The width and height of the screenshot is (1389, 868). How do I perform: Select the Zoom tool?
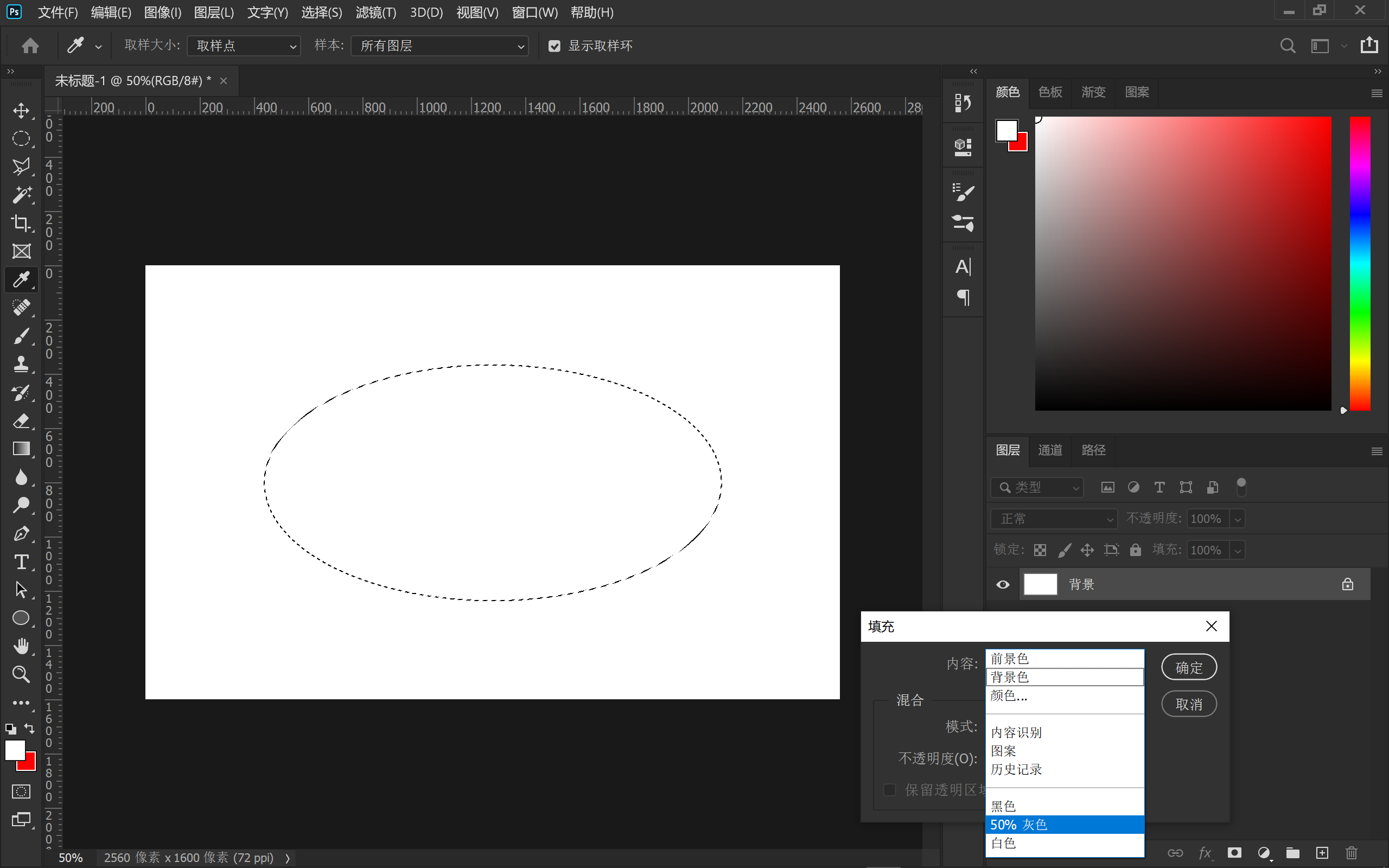21,674
